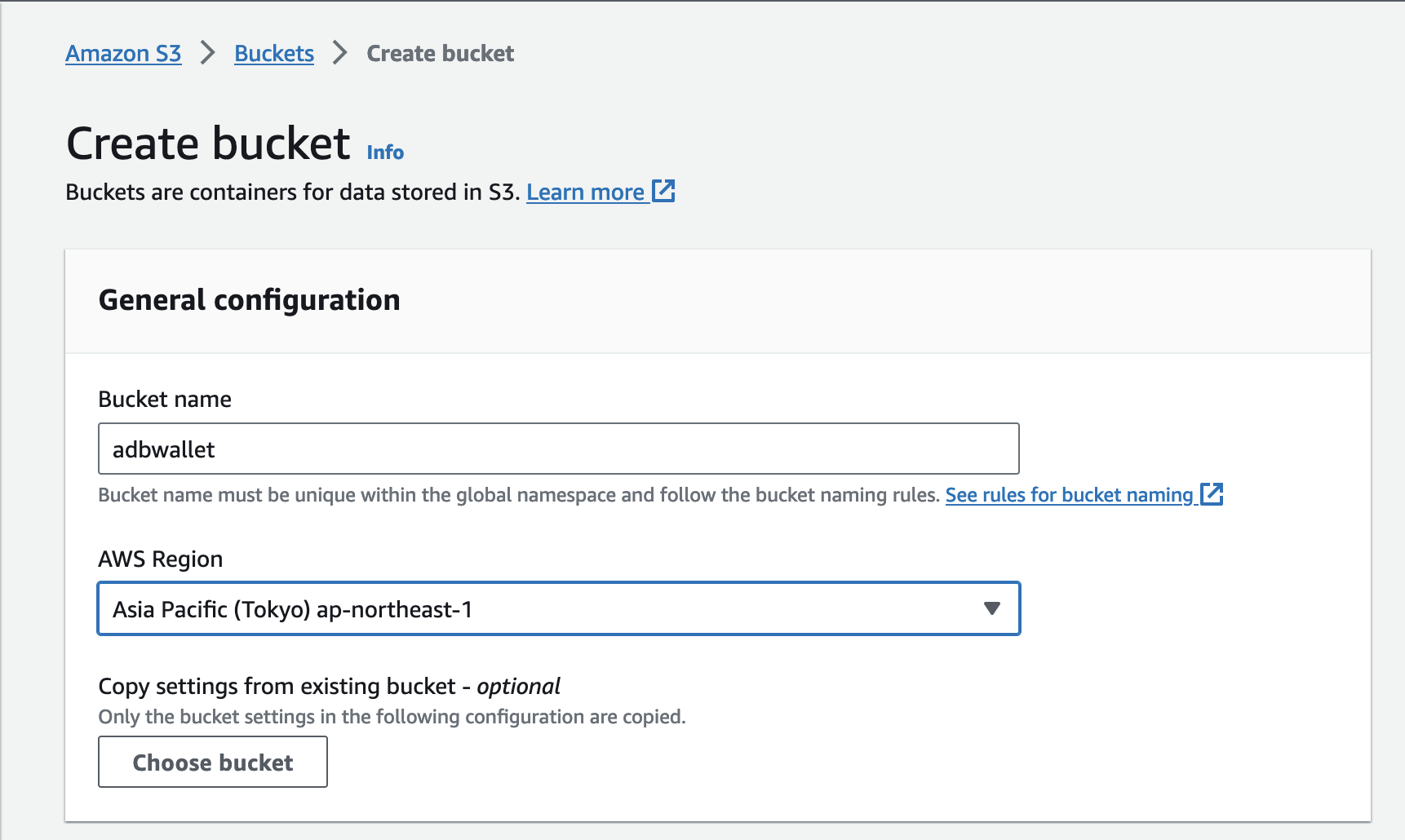Click the Create bucket page heading

[208, 144]
